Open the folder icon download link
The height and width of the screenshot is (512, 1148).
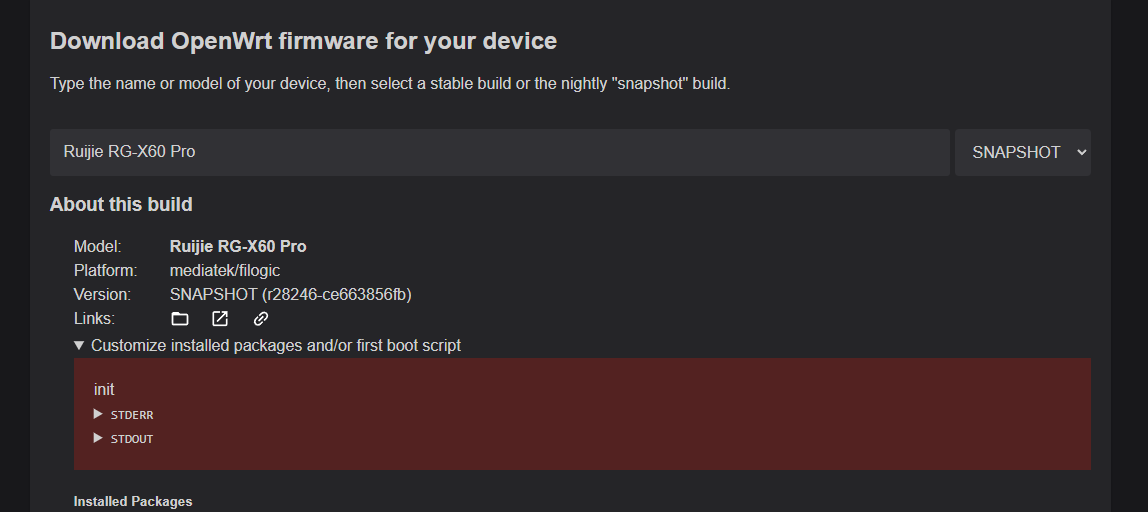click(179, 319)
